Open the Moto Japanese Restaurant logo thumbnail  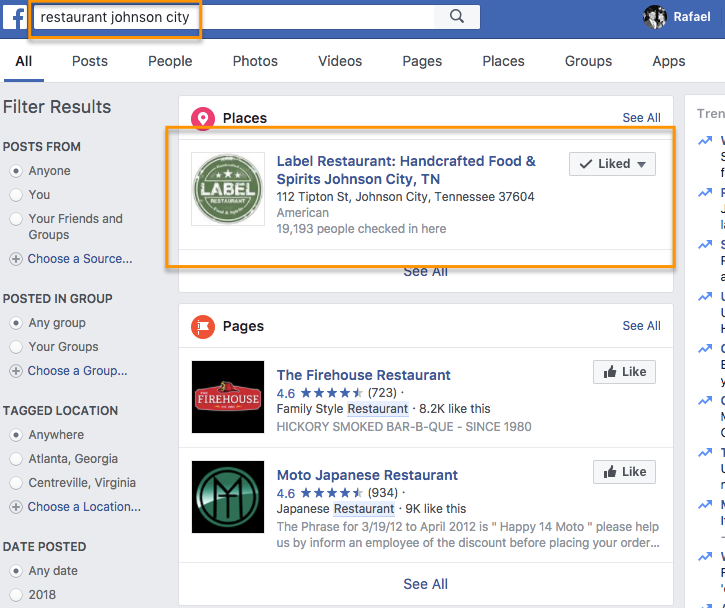(x=228, y=497)
